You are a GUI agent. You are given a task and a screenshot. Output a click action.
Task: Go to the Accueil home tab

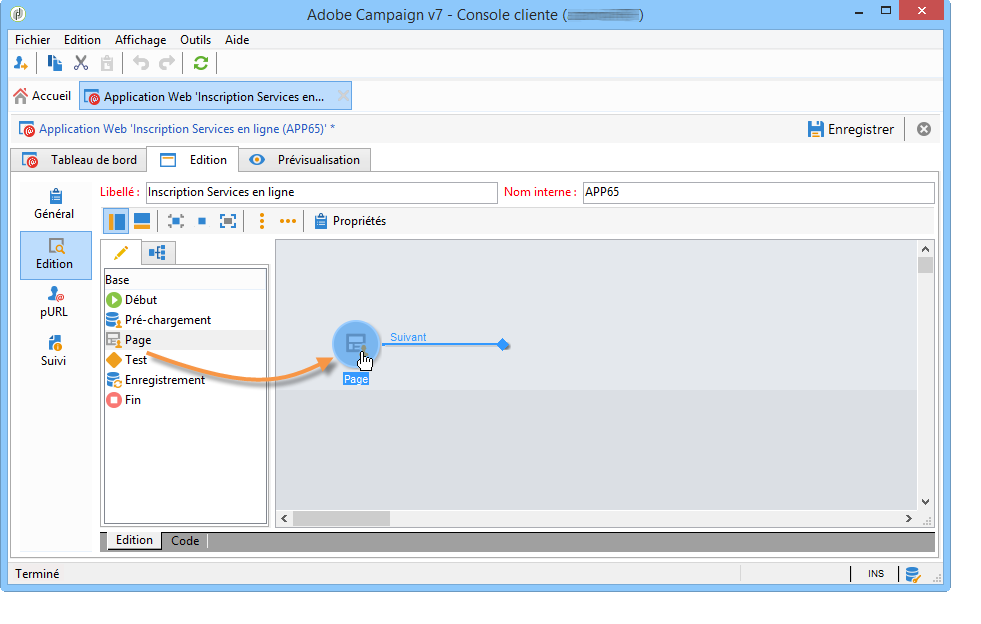(x=42, y=96)
